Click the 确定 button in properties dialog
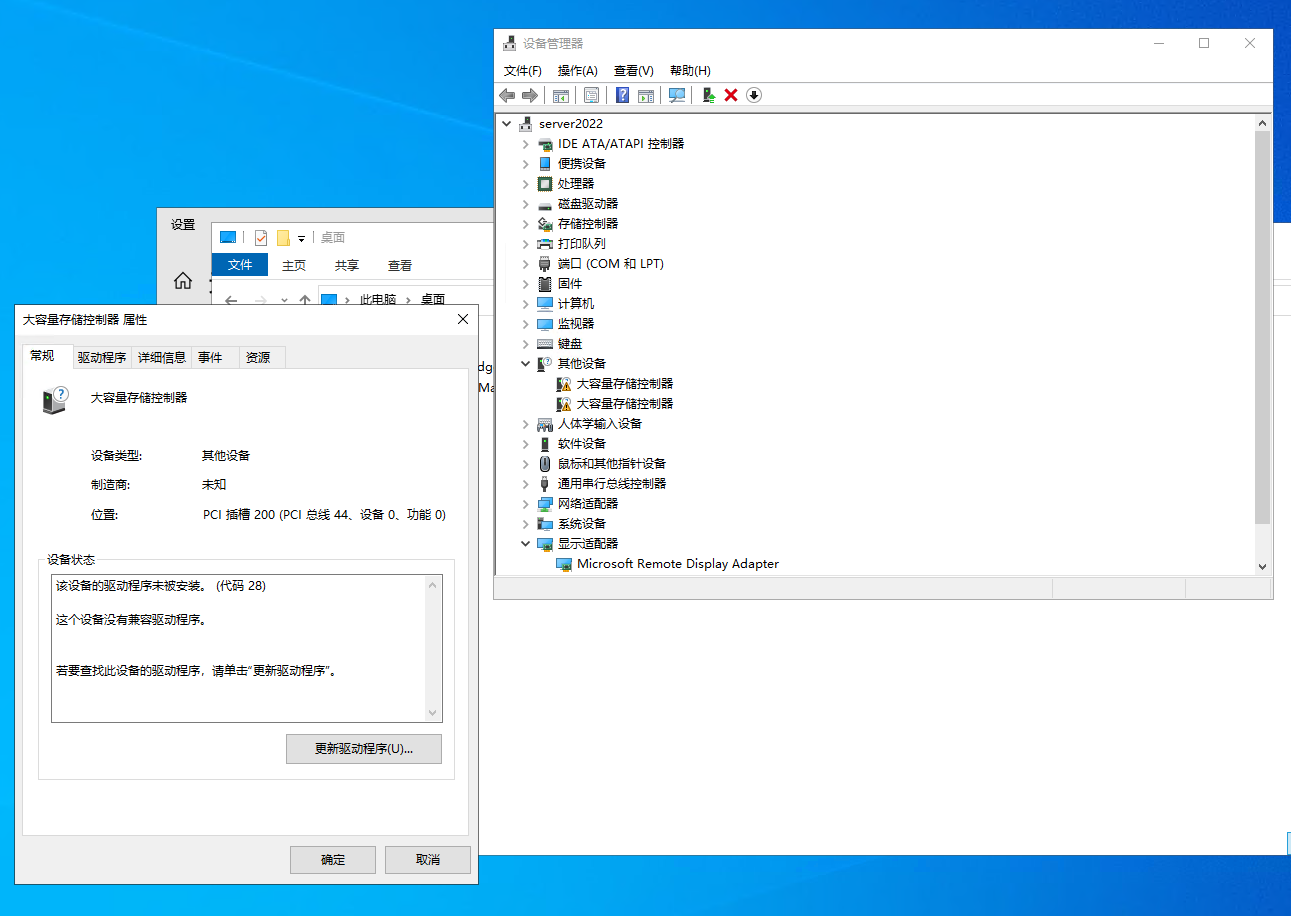This screenshot has height=916, width=1291. [332, 860]
